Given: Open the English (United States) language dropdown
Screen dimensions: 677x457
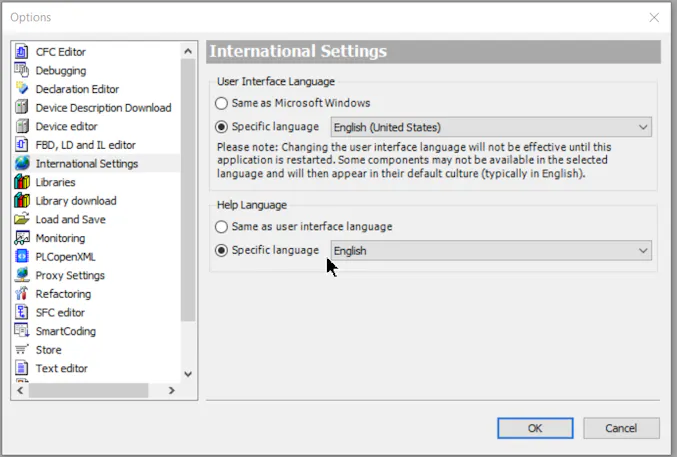Looking at the screenshot, I should (x=490, y=127).
